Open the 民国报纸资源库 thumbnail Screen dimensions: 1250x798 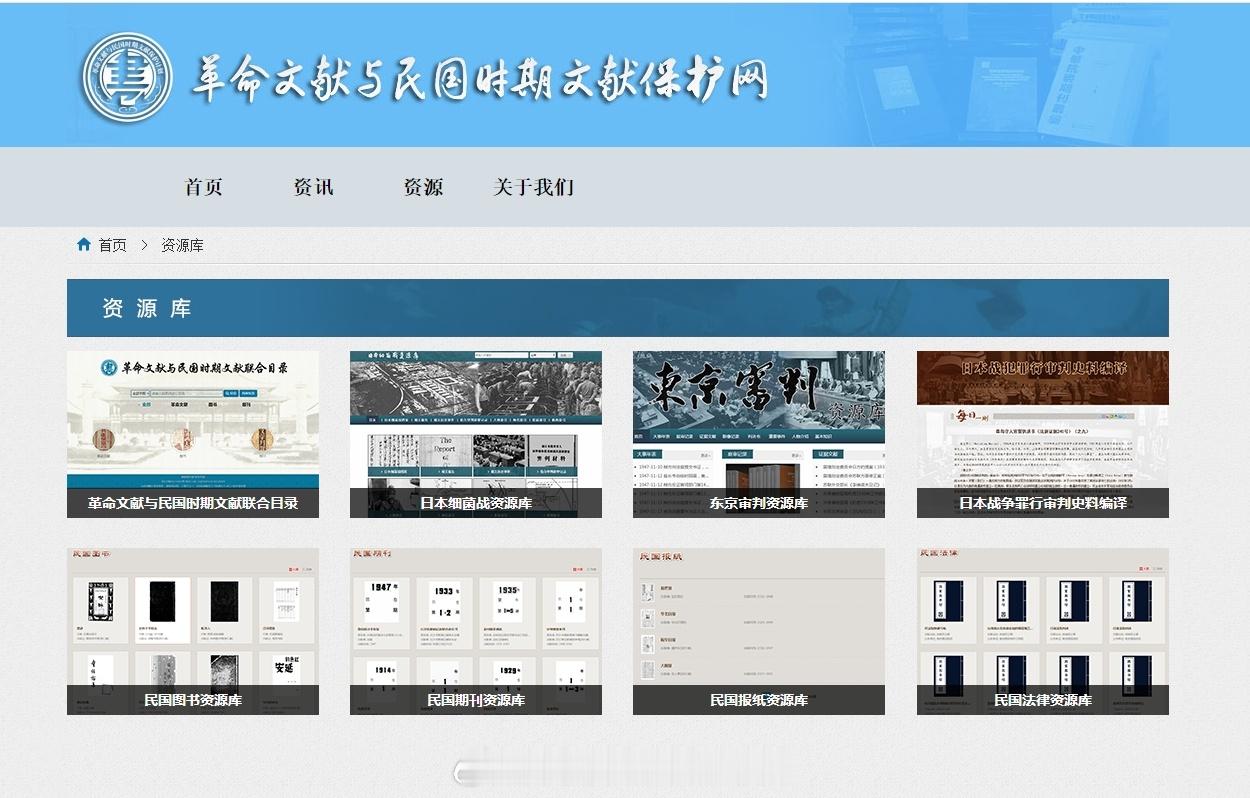pyautogui.click(x=759, y=631)
